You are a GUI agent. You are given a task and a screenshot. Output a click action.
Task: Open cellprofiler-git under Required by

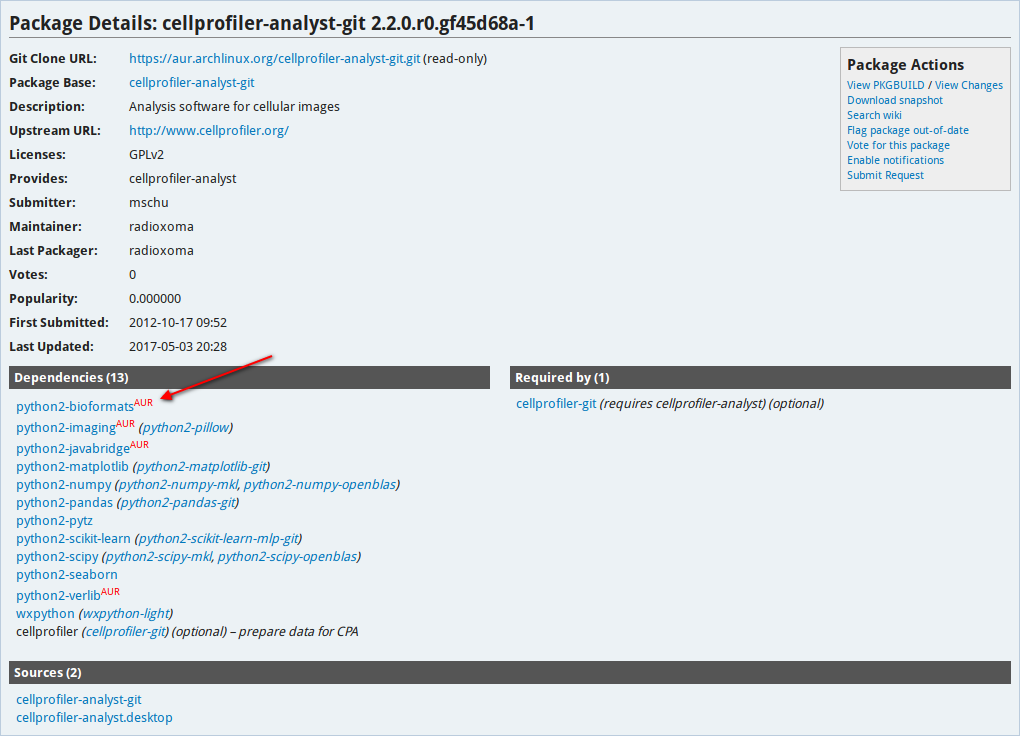pos(556,403)
